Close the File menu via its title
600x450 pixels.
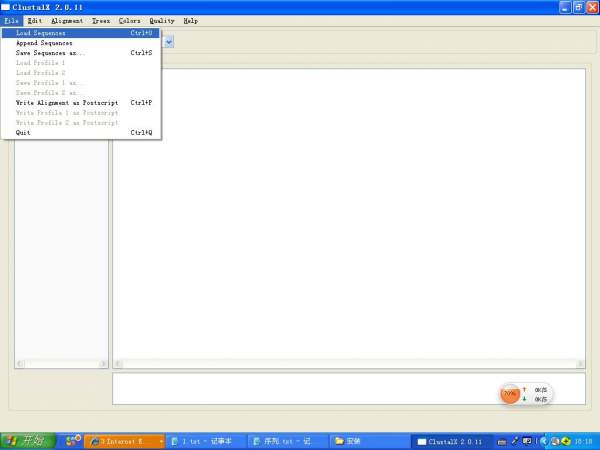(x=11, y=21)
